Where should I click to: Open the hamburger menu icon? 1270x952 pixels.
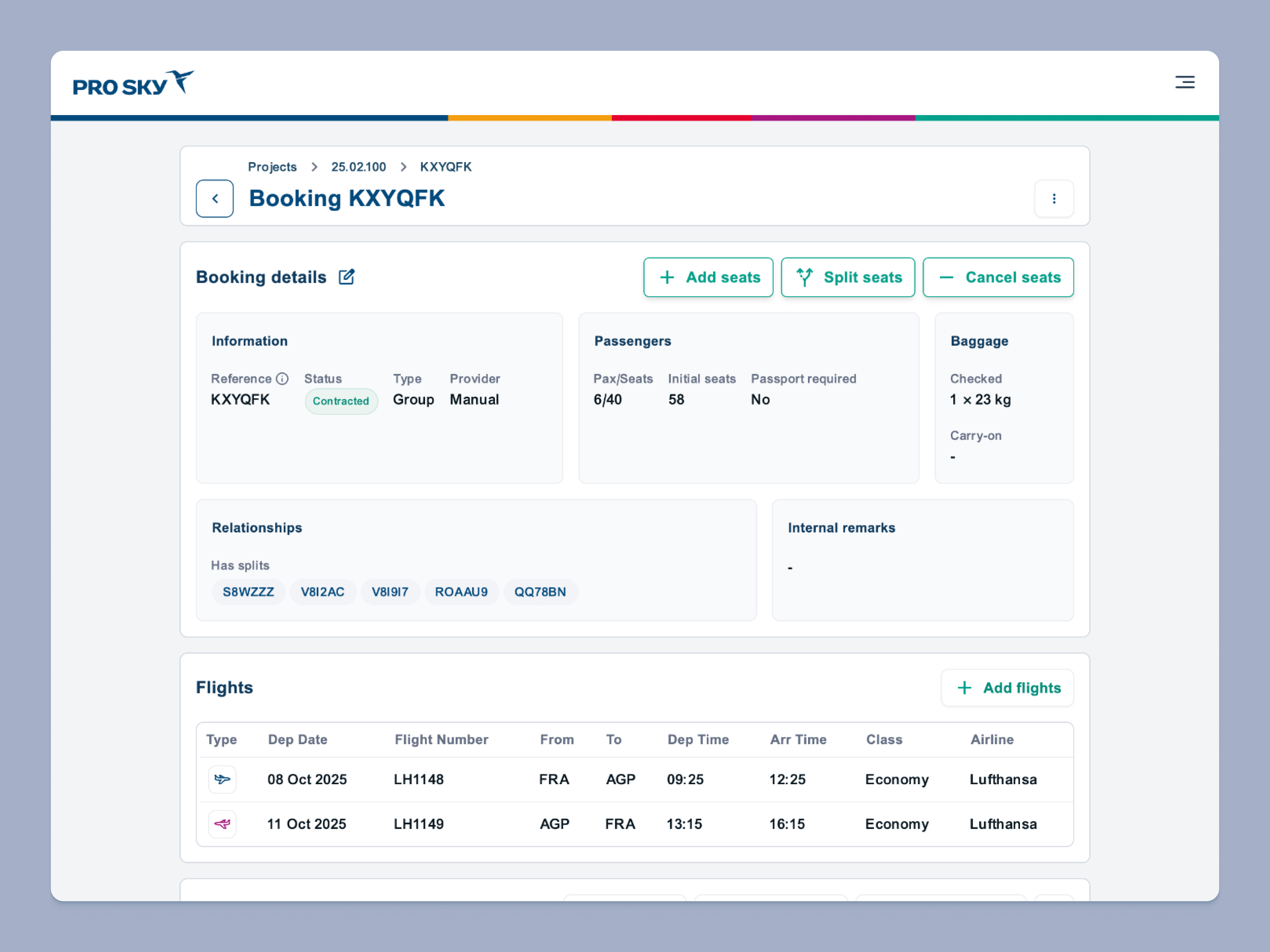tap(1184, 82)
